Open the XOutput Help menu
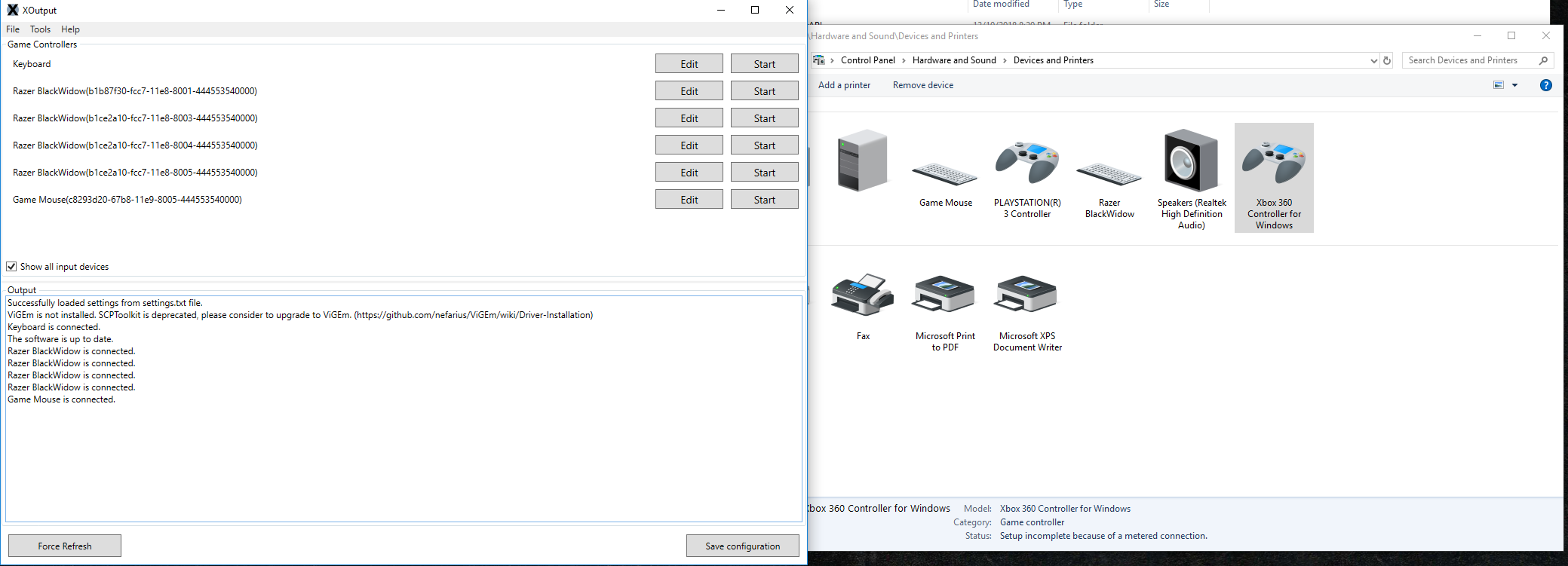Screen dimensions: 1568x566 pyautogui.click(x=70, y=29)
